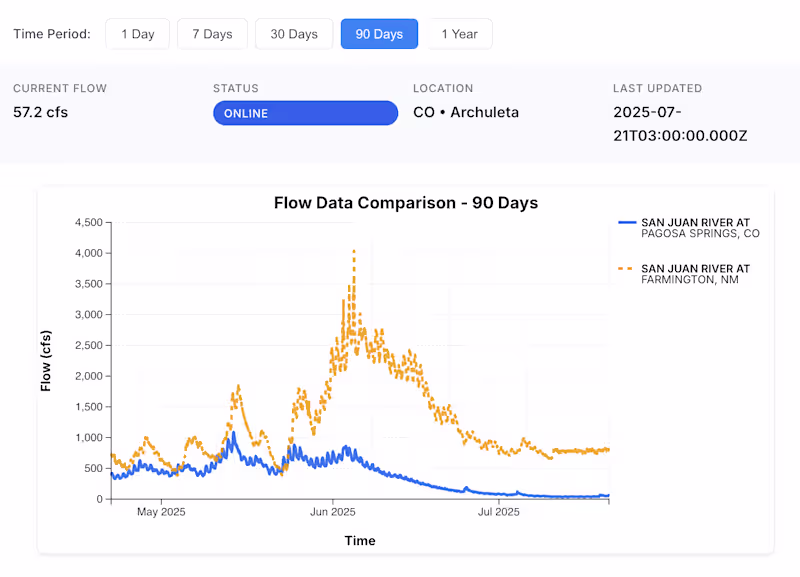This screenshot has height=577, width=800.
Task: Click the dashed orange legend line swatch
Action: click(627, 269)
